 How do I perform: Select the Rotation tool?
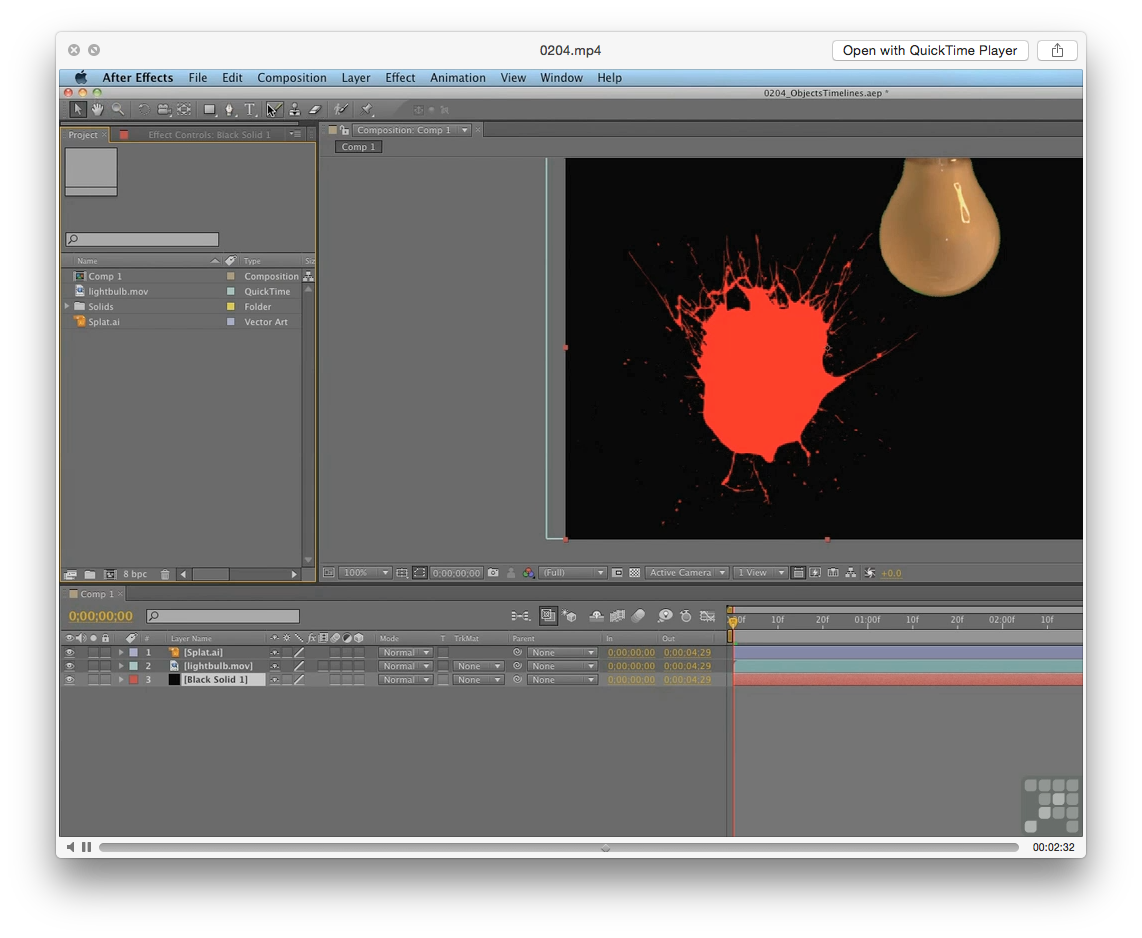143,109
